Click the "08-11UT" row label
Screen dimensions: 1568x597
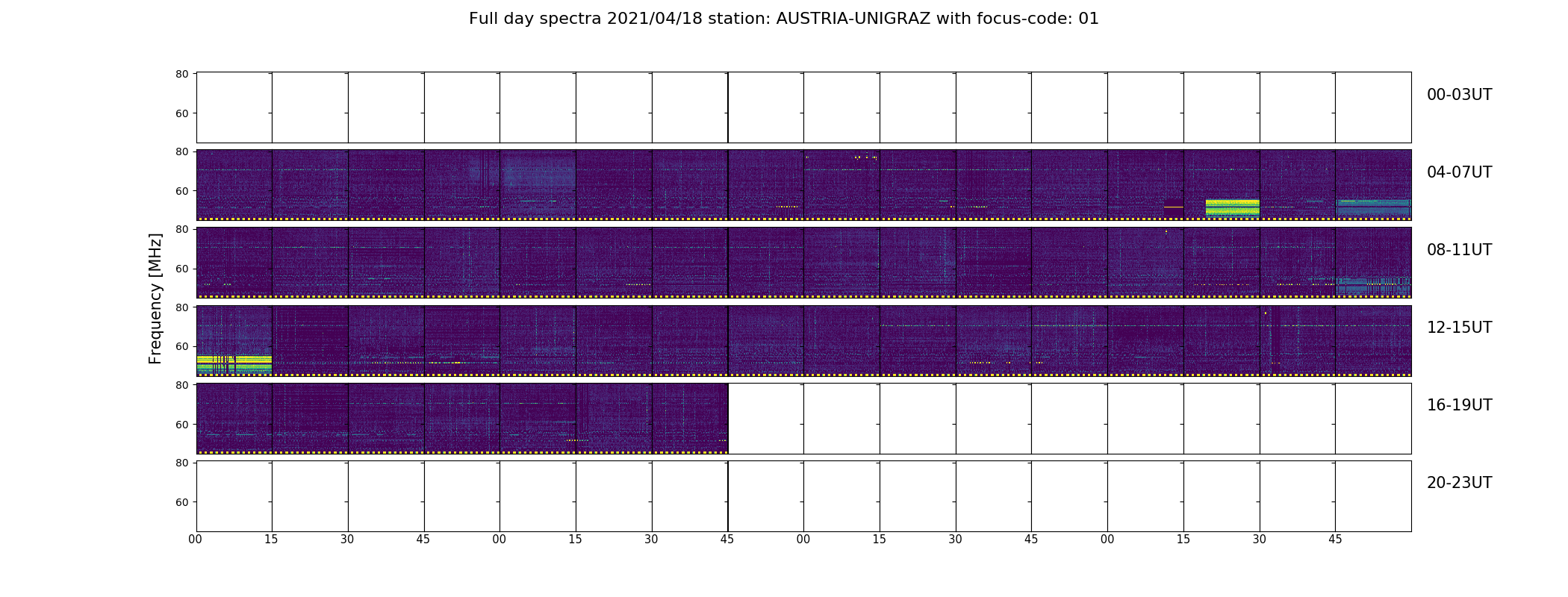click(1459, 250)
